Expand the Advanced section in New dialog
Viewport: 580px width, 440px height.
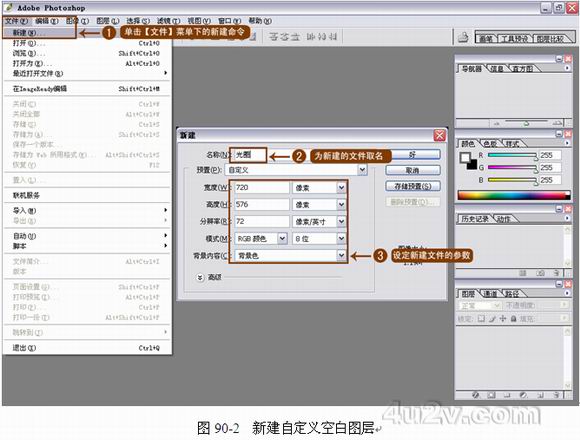coord(200,277)
